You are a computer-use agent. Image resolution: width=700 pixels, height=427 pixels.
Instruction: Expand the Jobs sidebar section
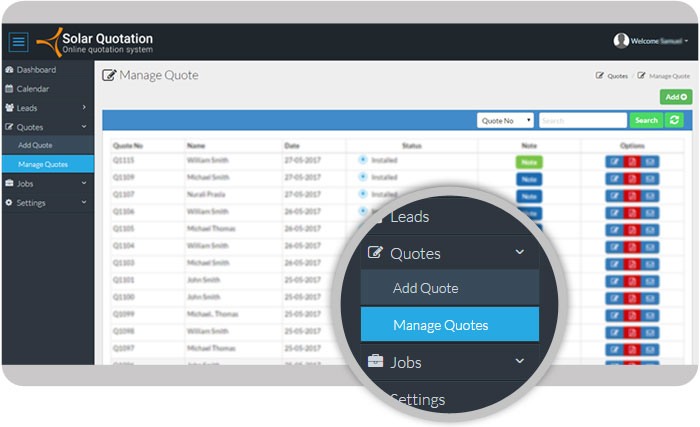(45, 183)
